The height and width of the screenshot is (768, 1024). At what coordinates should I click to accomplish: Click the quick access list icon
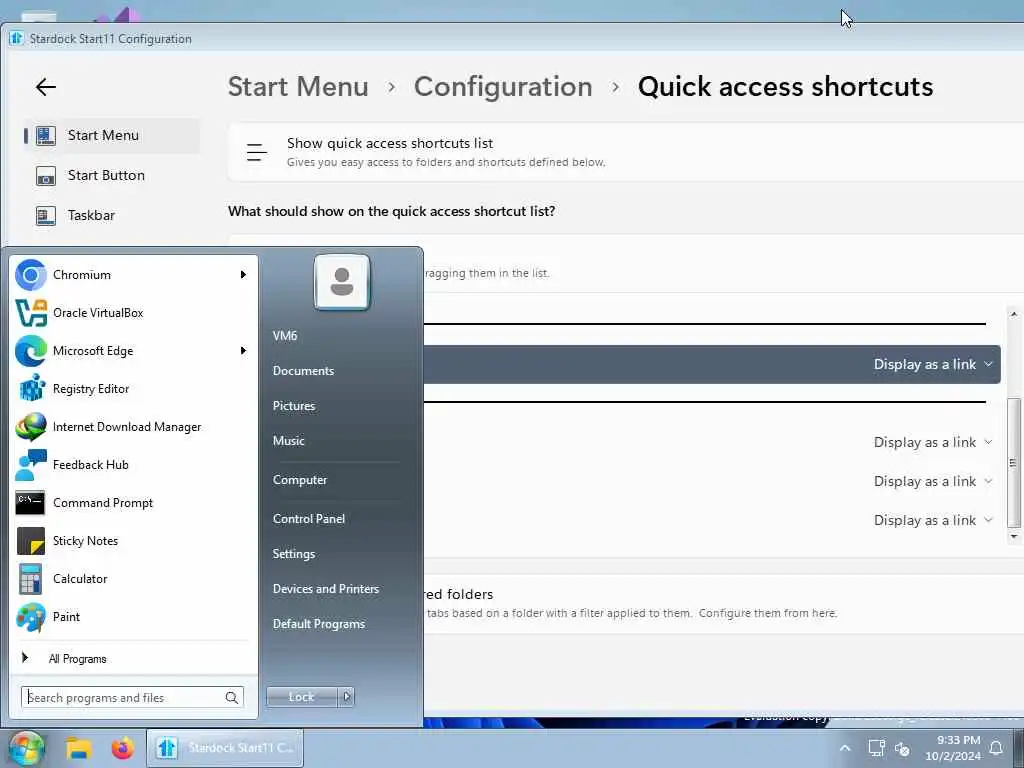click(257, 152)
